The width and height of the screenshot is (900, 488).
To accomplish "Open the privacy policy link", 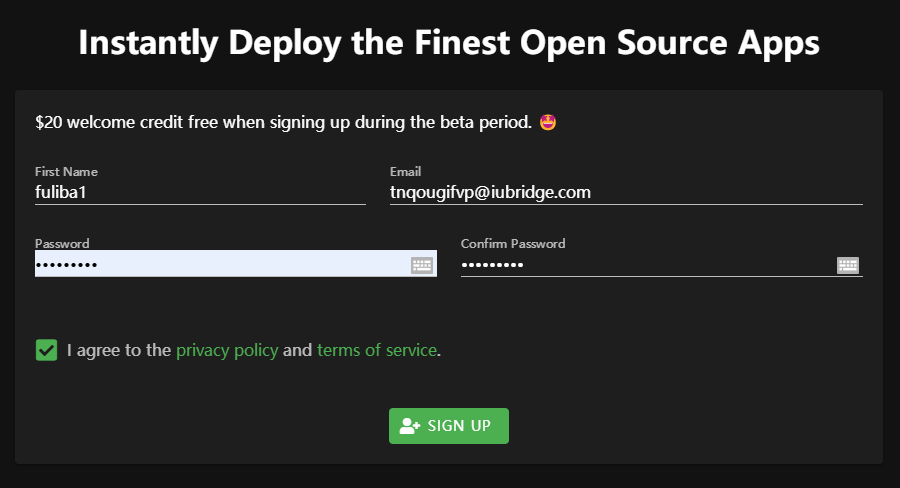I will coord(227,350).
